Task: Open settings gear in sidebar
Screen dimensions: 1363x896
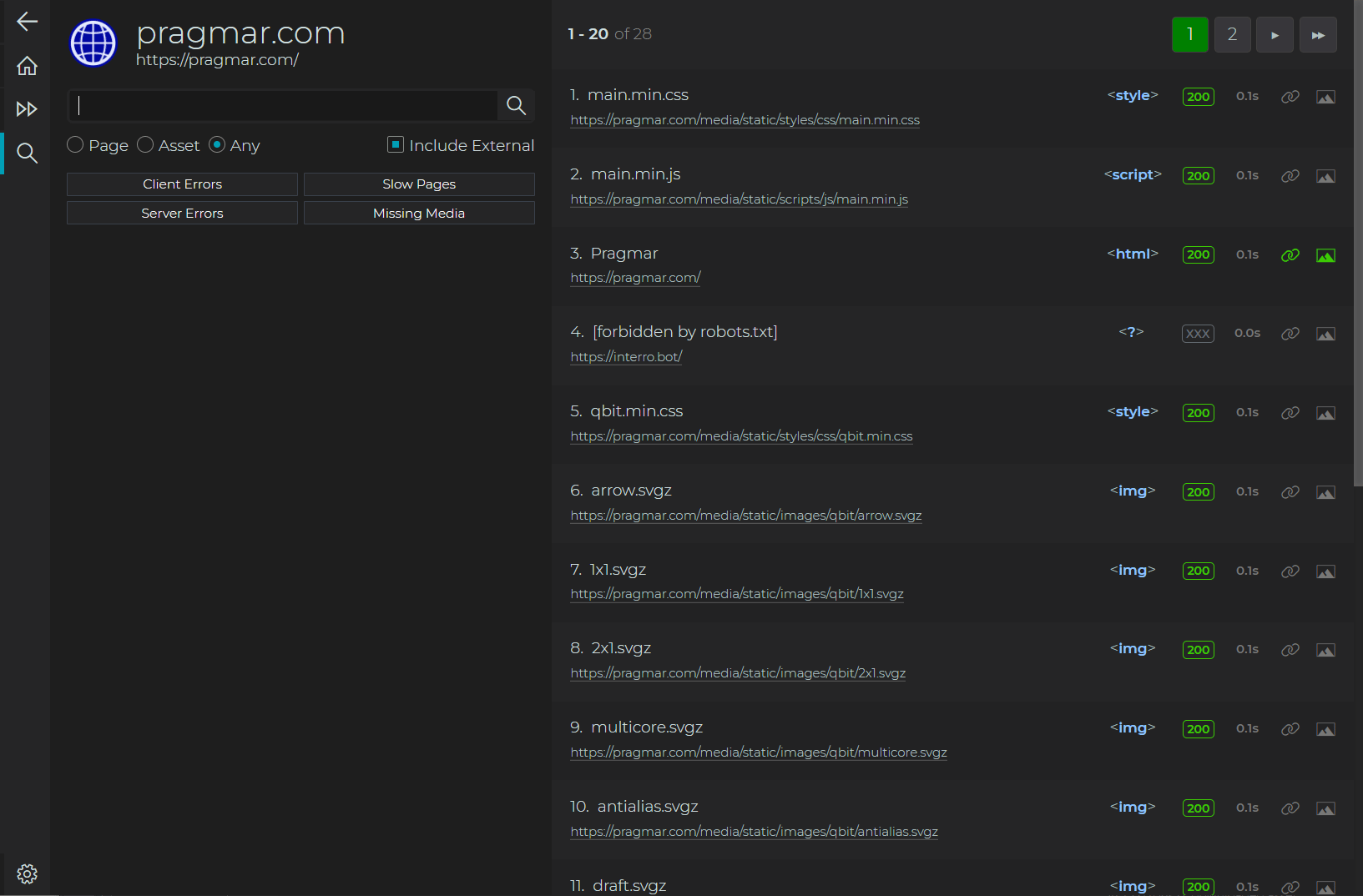Action: pyautogui.click(x=27, y=873)
